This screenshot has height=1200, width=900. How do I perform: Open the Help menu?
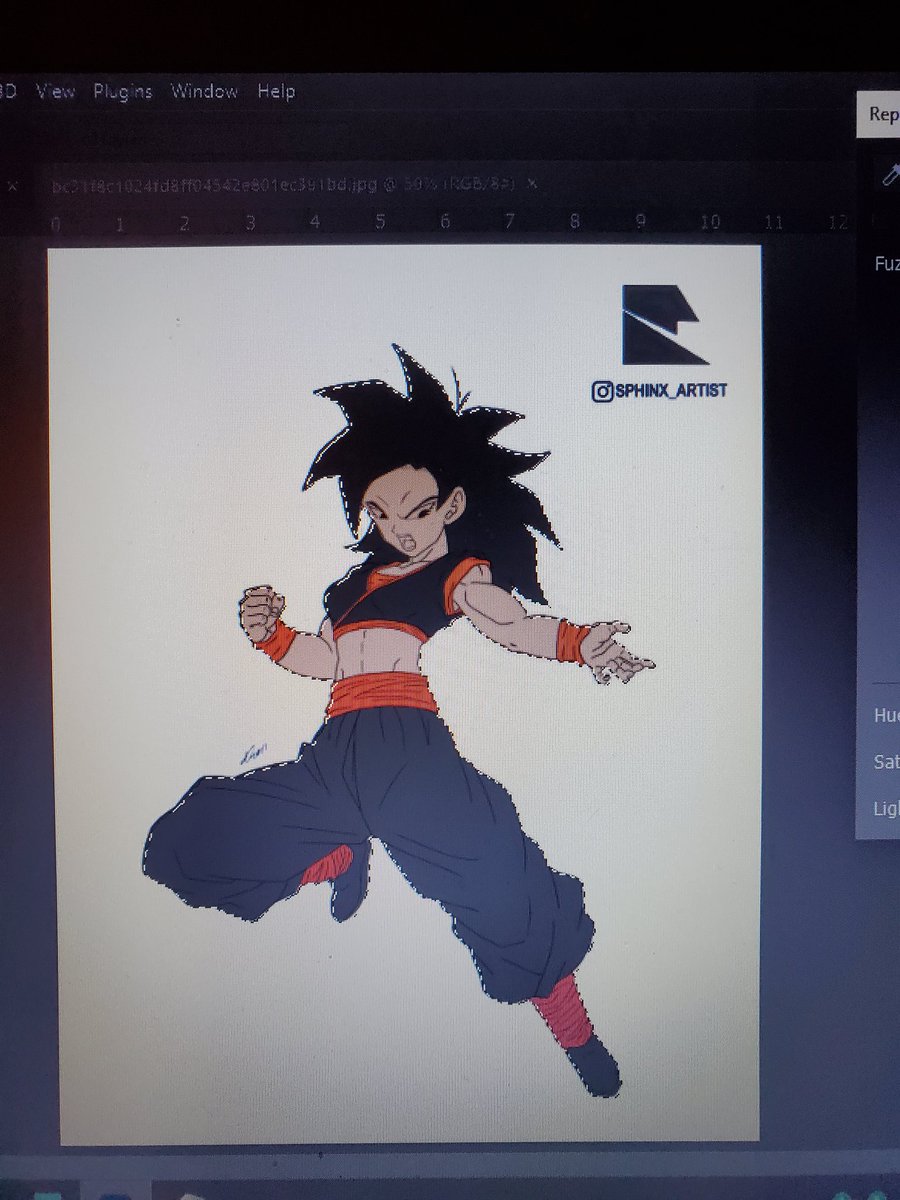tap(276, 91)
